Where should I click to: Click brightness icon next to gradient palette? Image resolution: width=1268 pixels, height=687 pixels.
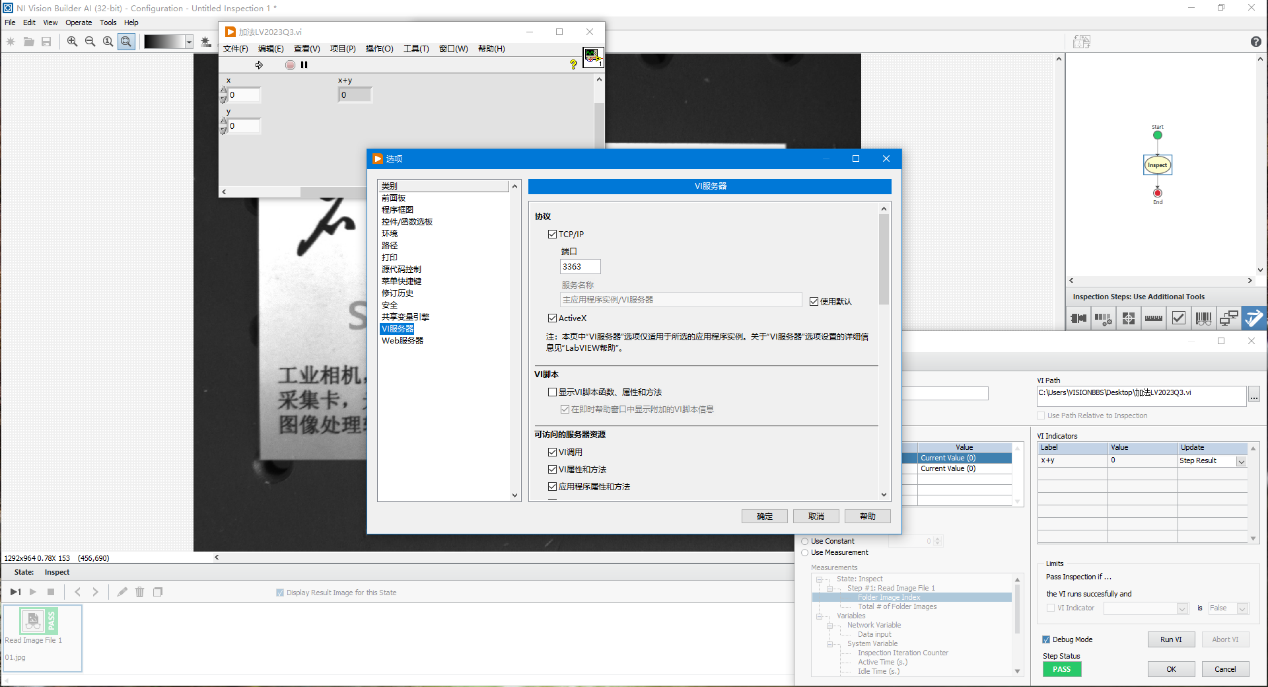point(206,41)
